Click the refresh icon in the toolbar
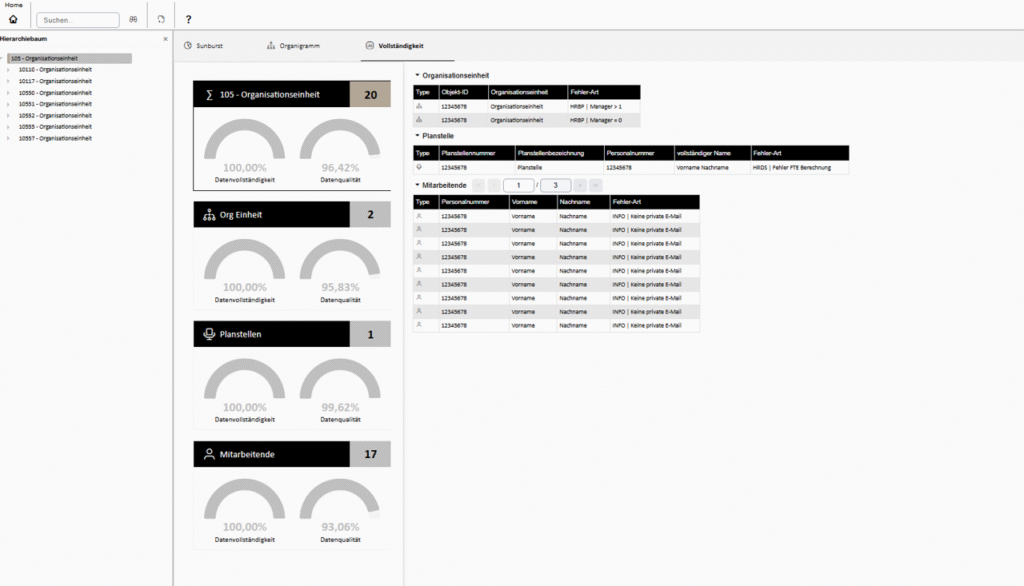The width and height of the screenshot is (1024, 586). (161, 19)
